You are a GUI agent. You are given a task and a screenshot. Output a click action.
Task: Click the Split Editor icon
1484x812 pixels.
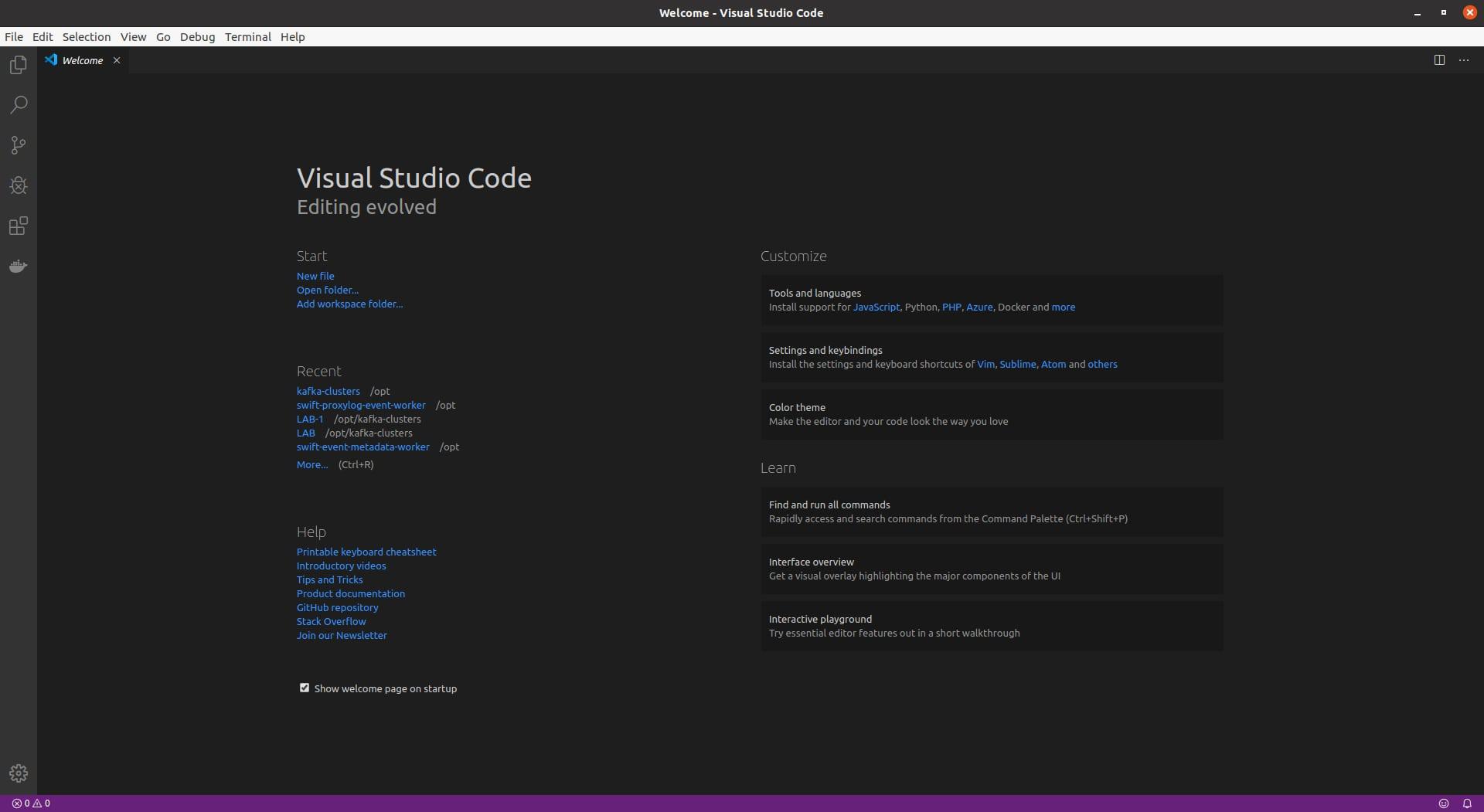pos(1439,60)
